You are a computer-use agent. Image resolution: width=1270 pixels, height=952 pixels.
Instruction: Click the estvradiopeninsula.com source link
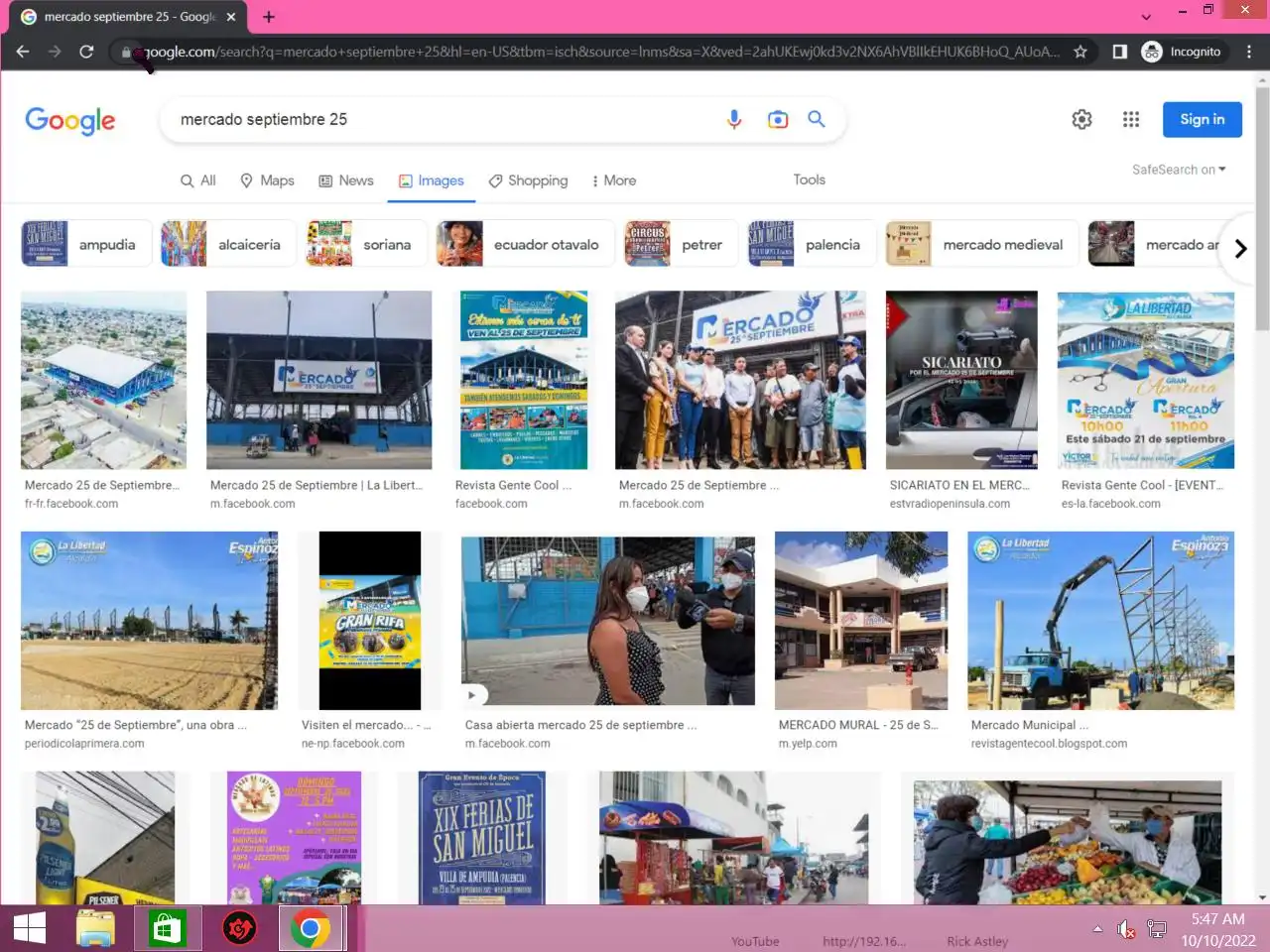coord(950,504)
